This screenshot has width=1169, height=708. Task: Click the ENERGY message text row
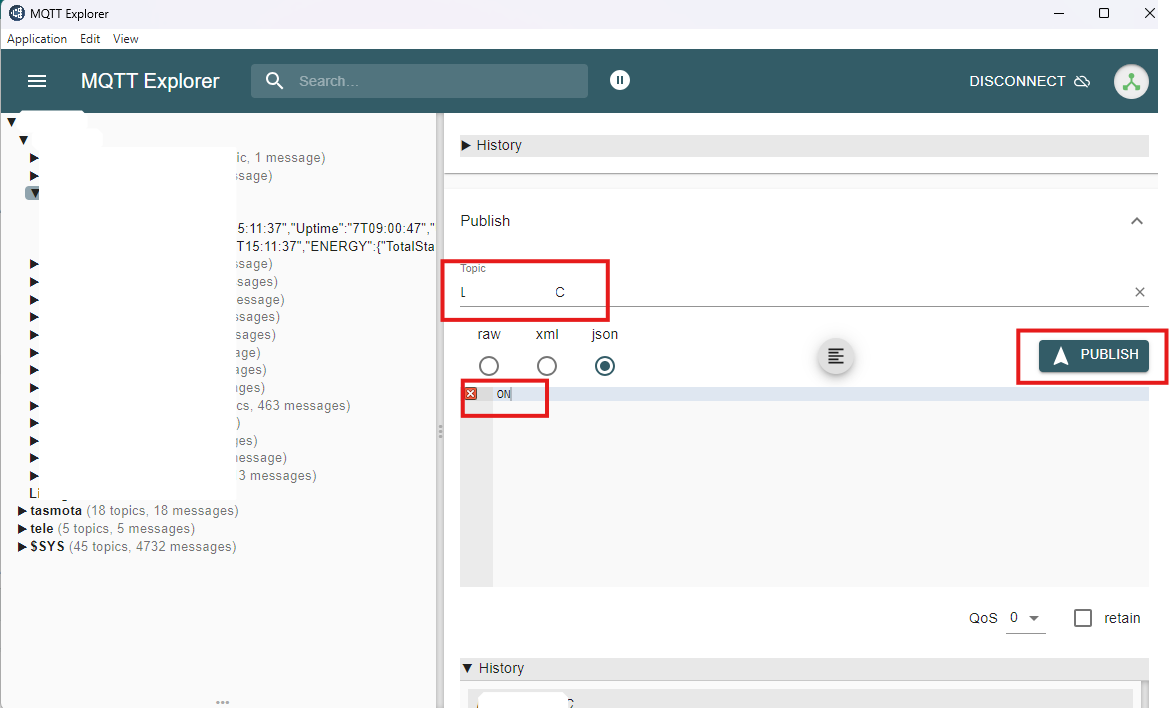[x=335, y=246]
